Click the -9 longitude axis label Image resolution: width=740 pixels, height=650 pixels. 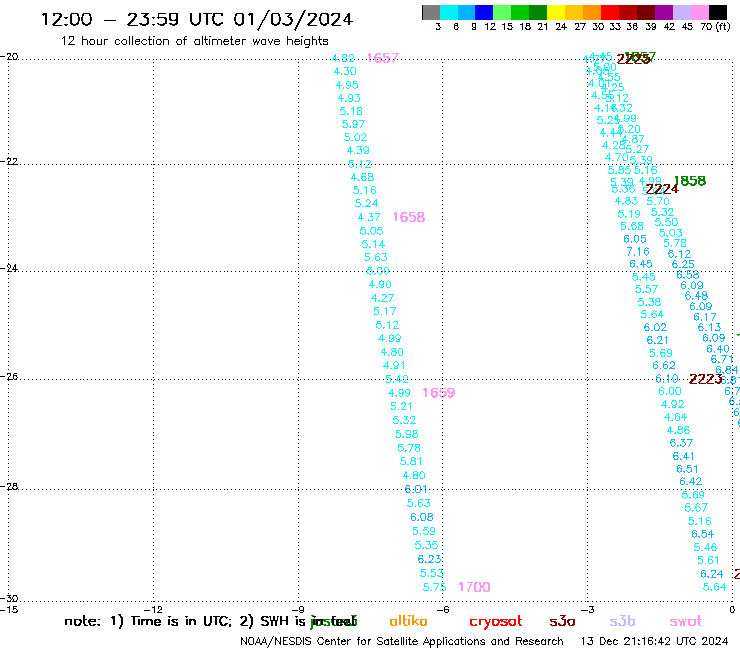pyautogui.click(x=299, y=609)
